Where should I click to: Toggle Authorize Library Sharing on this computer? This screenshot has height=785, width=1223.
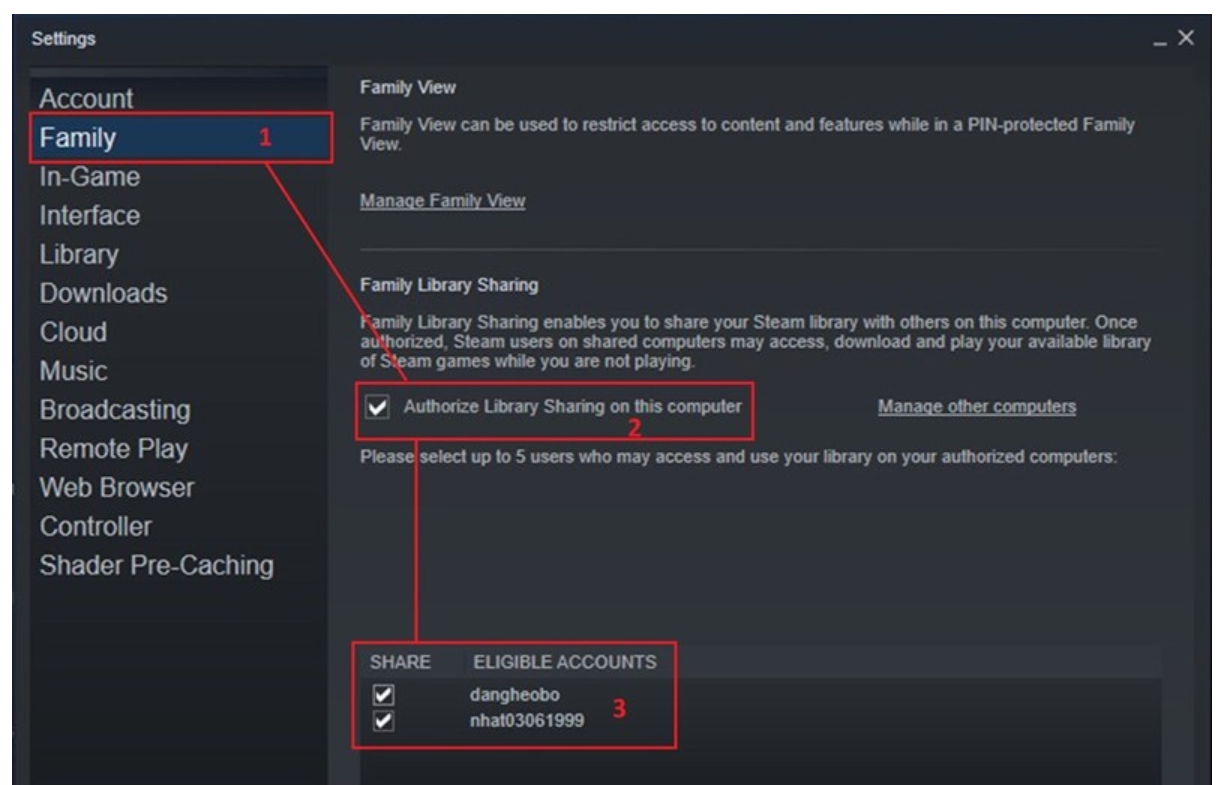(378, 408)
